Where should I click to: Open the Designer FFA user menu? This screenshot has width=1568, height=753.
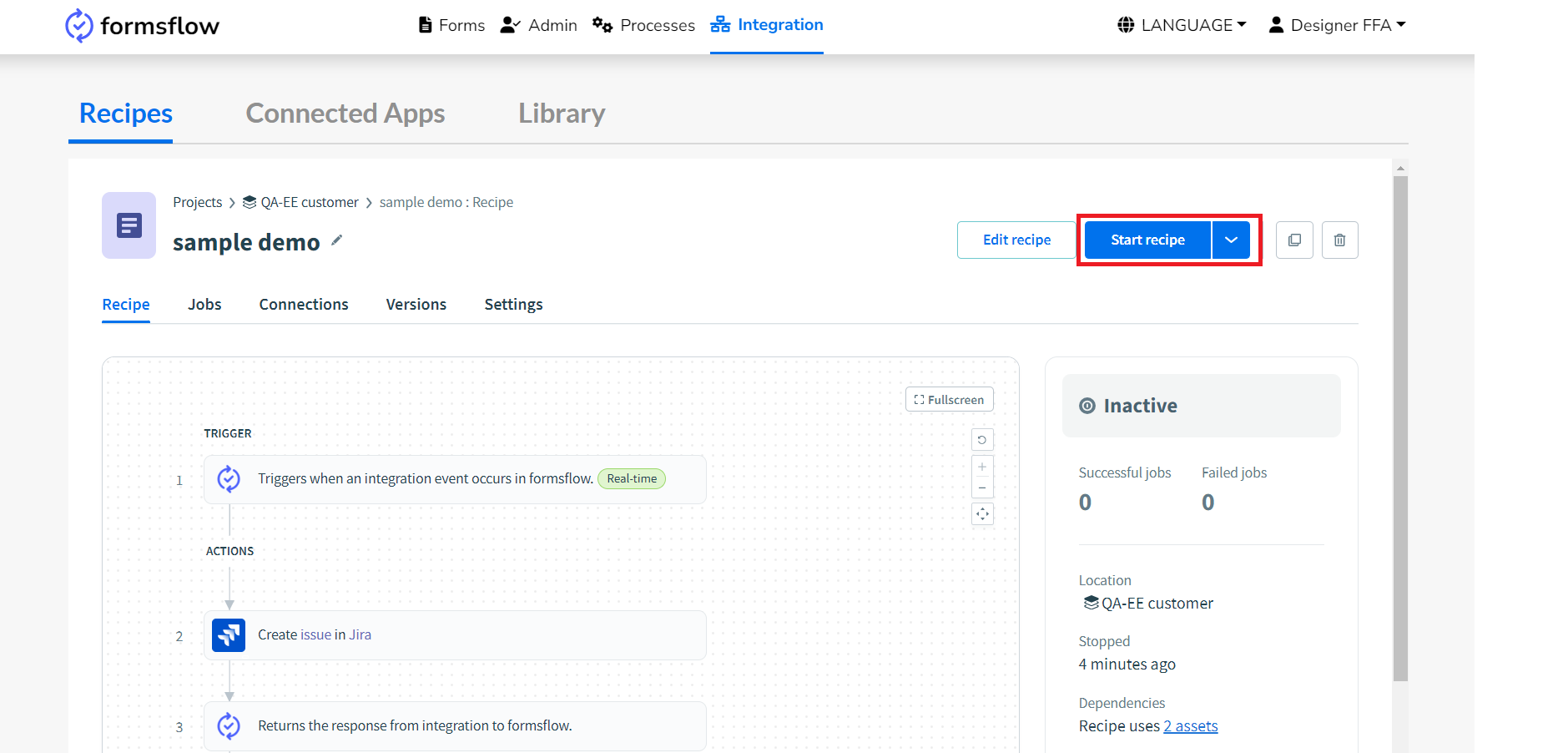click(1337, 25)
